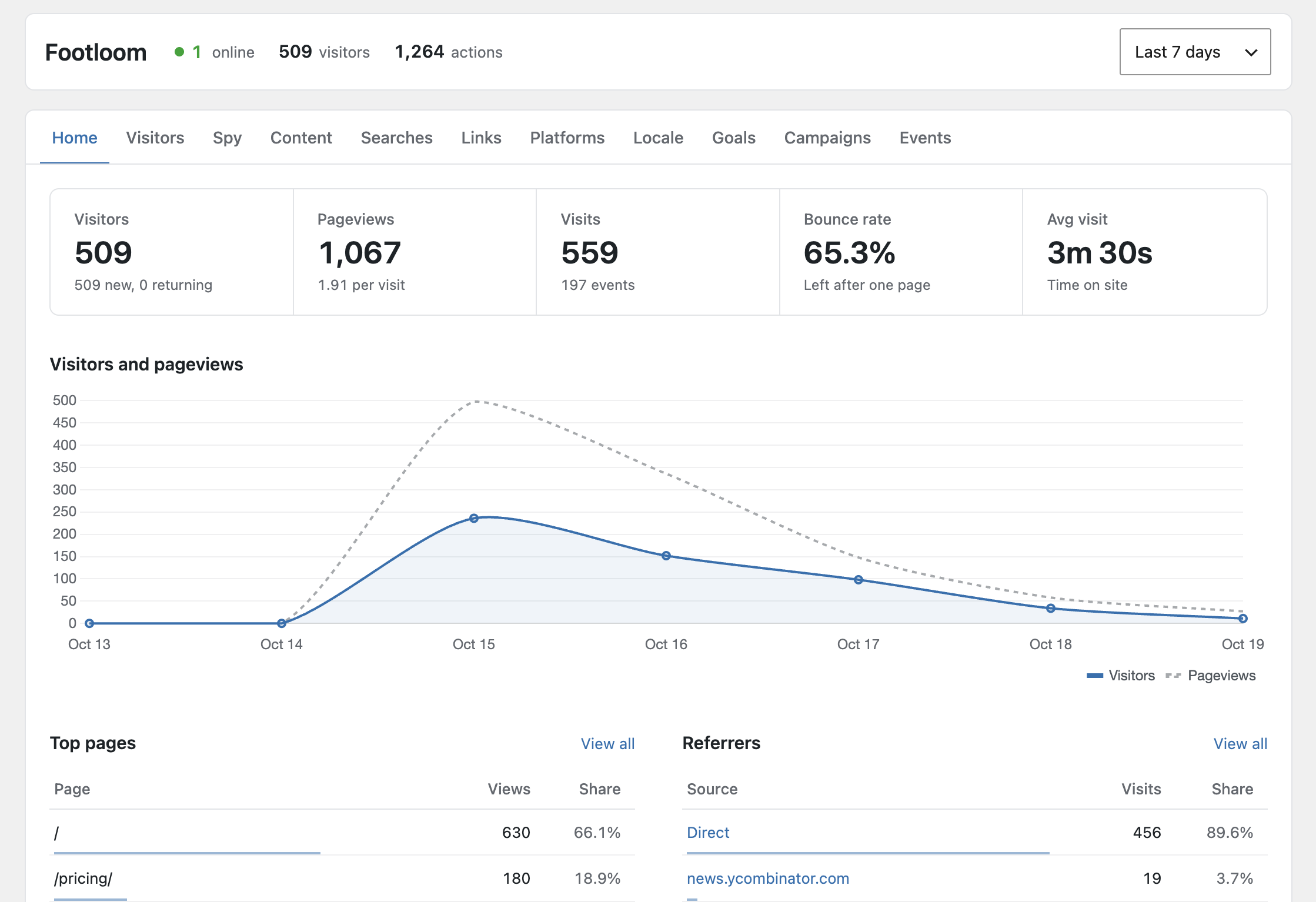Switch to the Home tab
The width and height of the screenshot is (1316, 902).
(75, 138)
